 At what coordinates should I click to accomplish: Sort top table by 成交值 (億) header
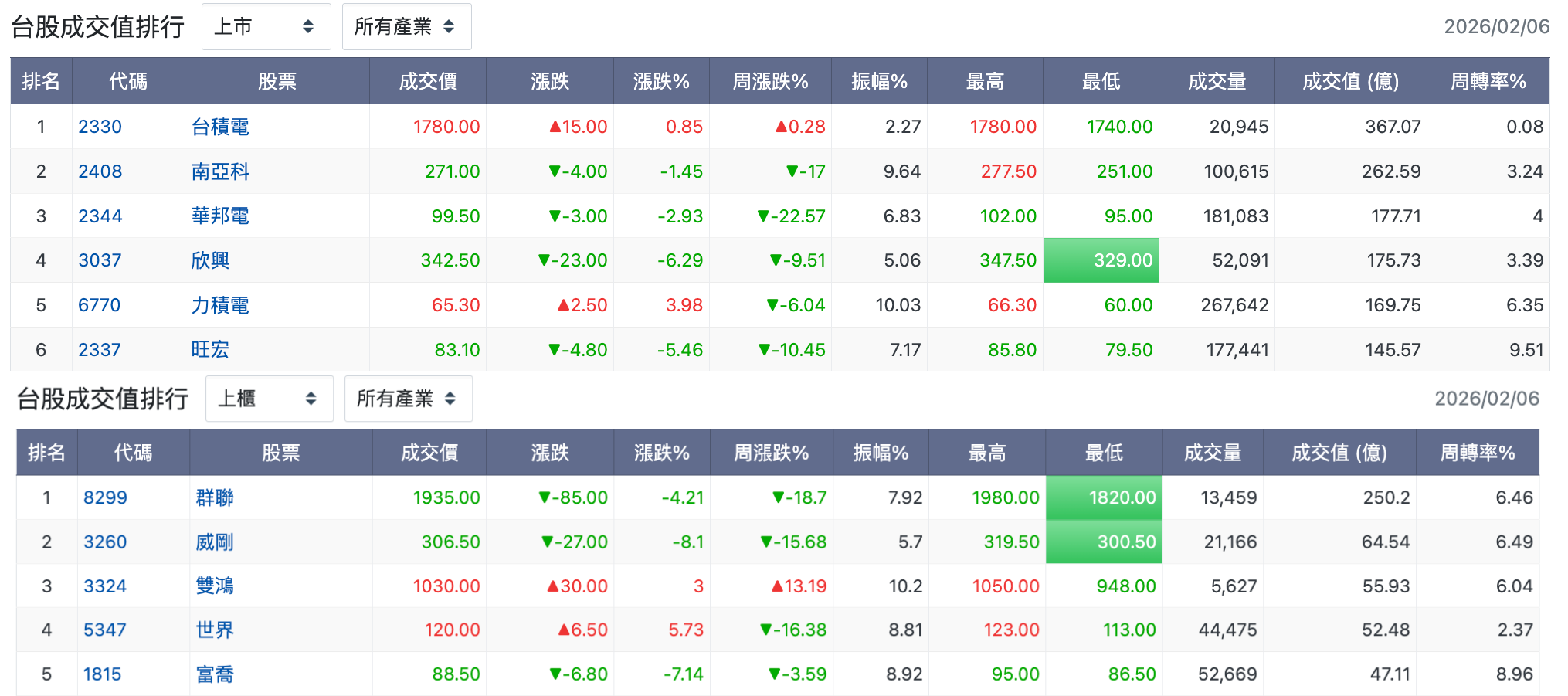[1350, 81]
